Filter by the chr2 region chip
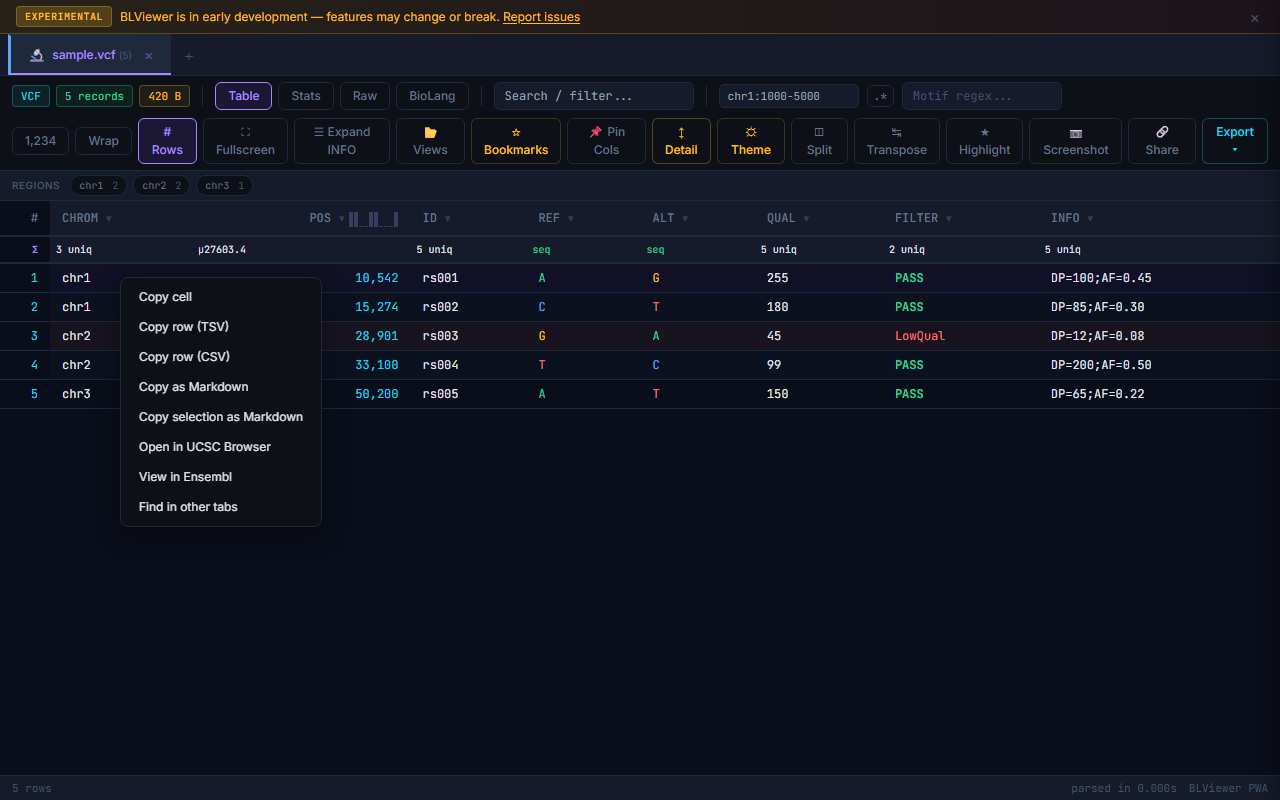 pyautogui.click(x=161, y=186)
